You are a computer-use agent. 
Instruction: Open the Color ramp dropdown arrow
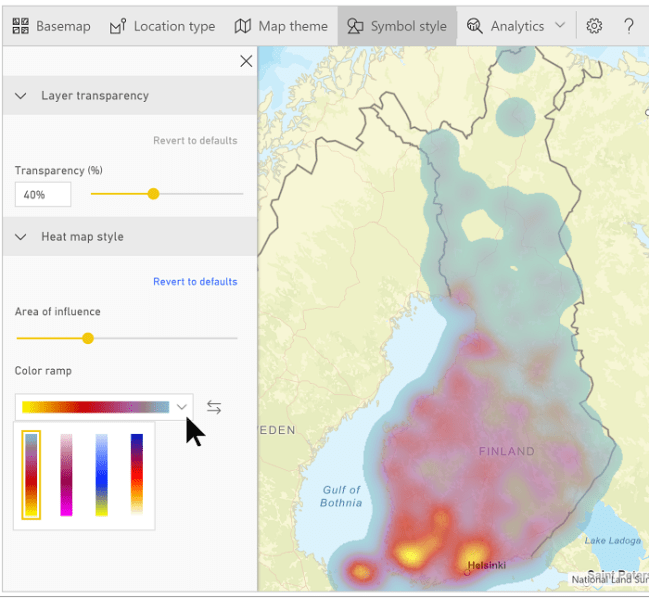181,407
